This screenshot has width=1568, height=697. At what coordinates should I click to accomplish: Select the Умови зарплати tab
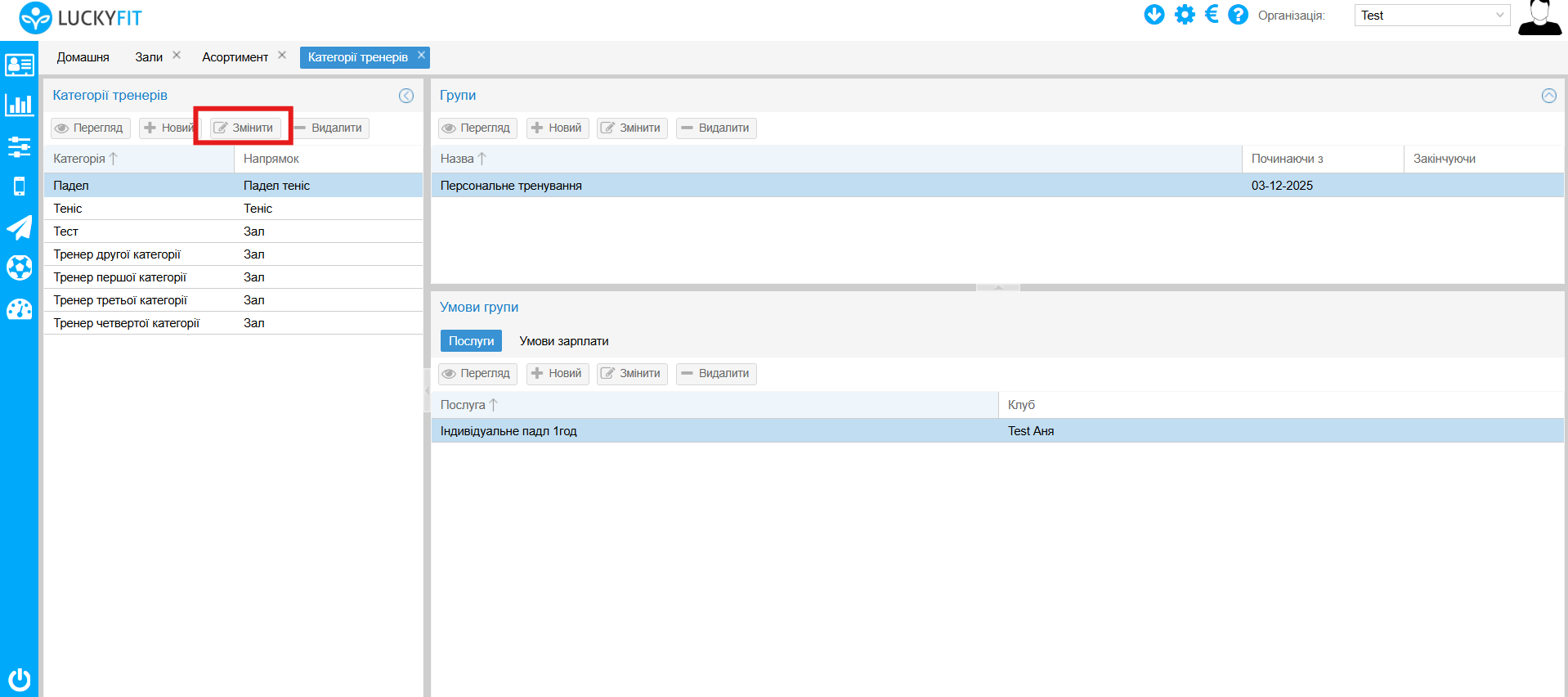[x=563, y=341]
